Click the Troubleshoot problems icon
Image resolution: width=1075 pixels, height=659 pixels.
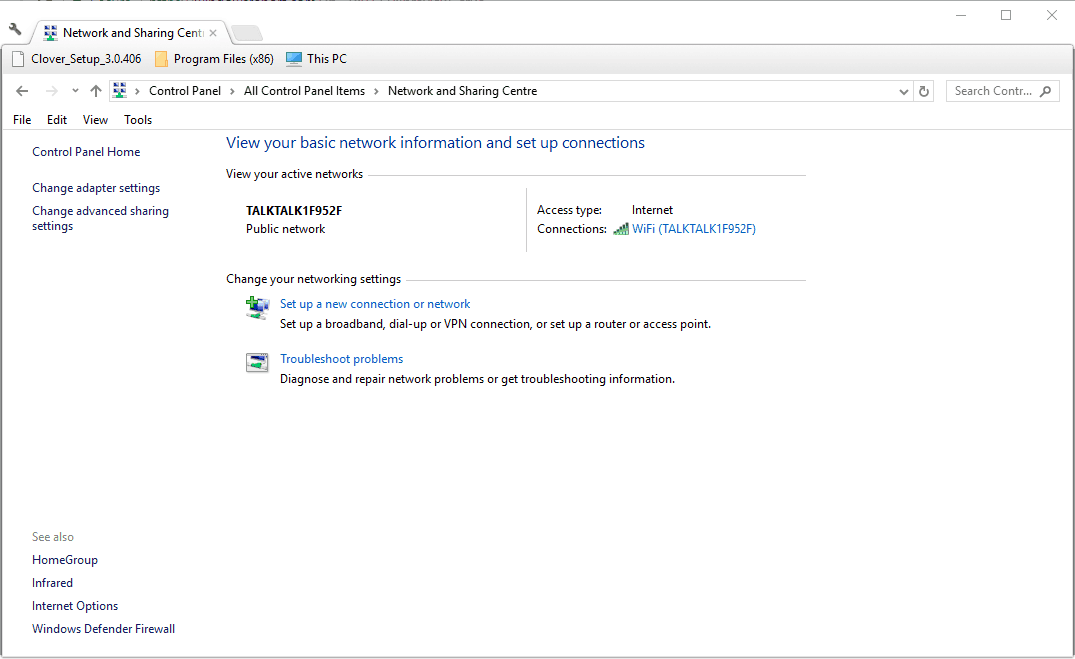tap(257, 362)
